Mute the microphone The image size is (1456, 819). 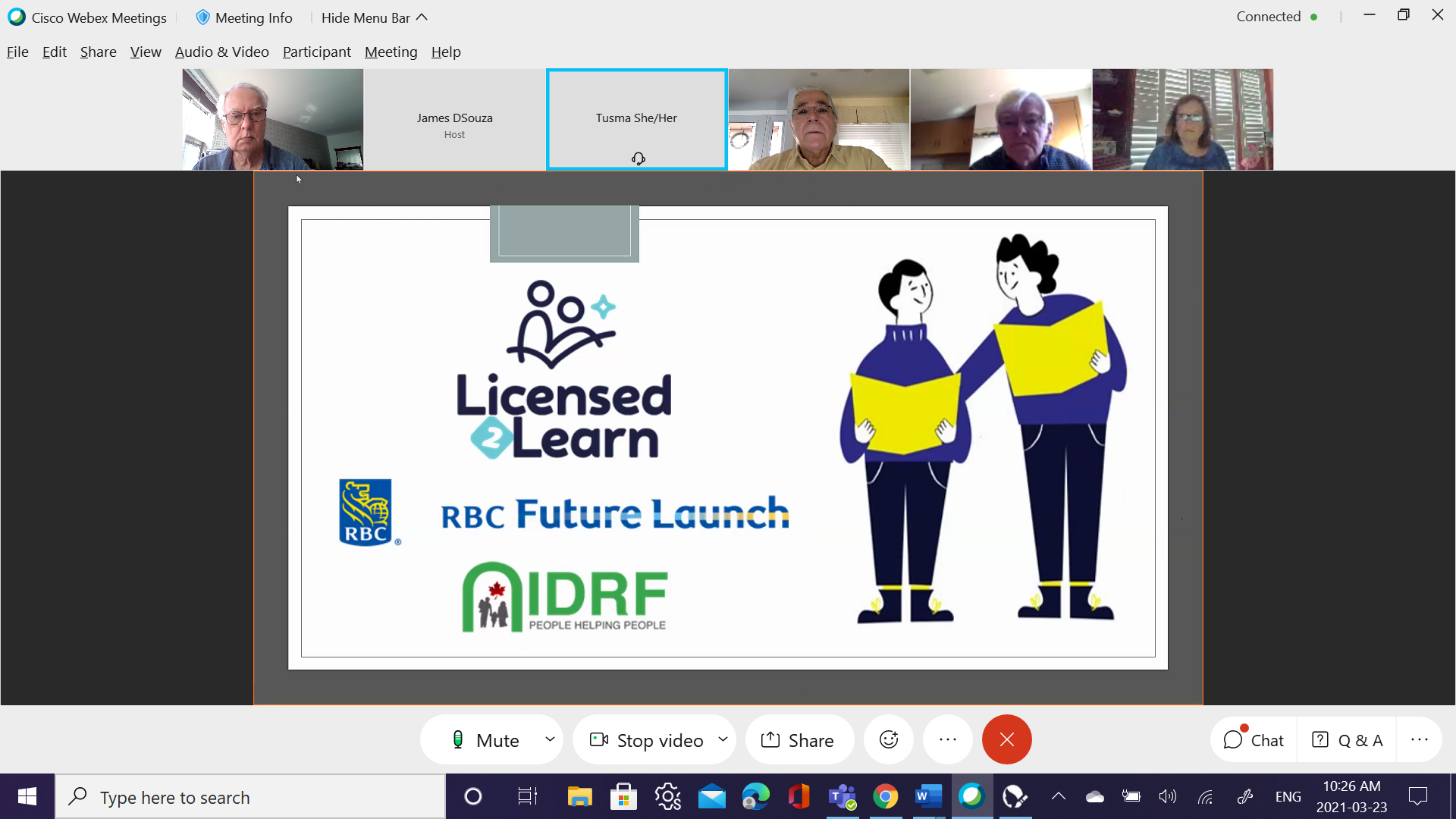(x=485, y=740)
